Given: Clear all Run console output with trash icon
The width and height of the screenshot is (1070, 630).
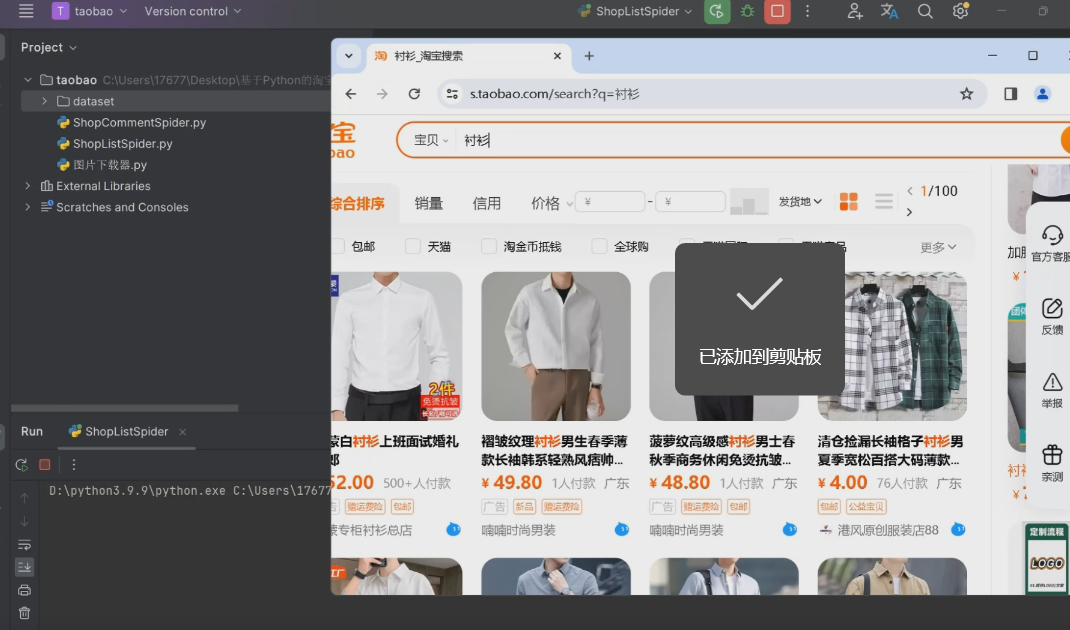Looking at the screenshot, I should pos(25,613).
